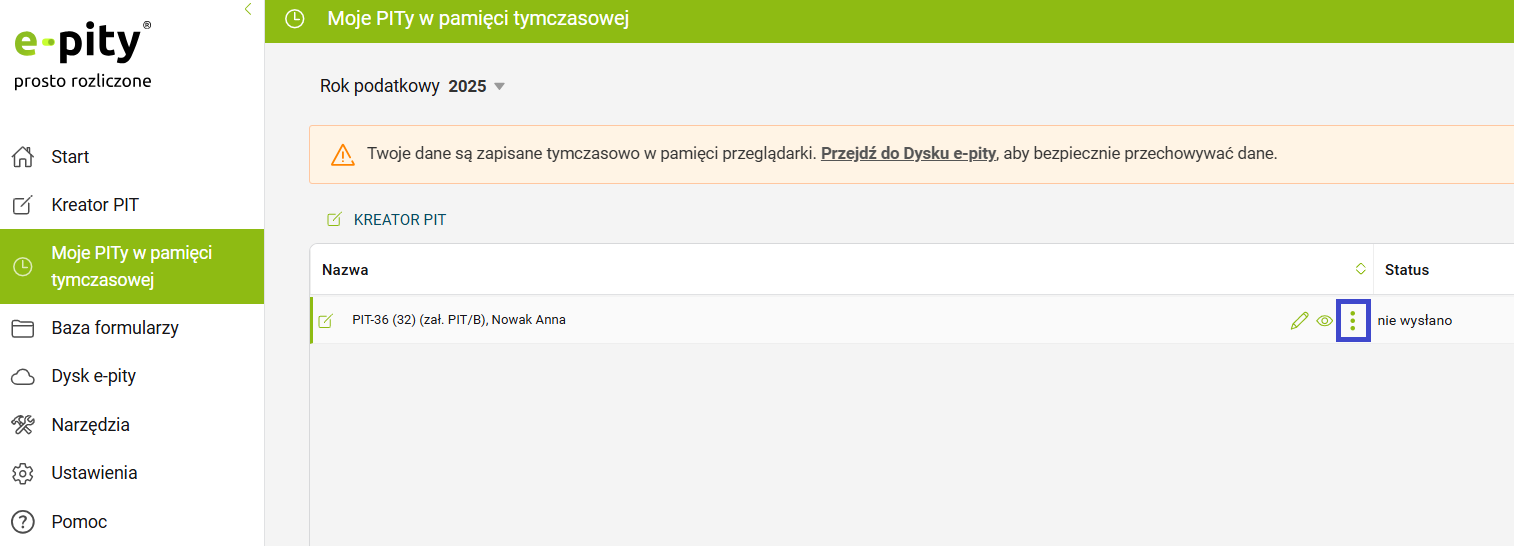Image resolution: width=1514 pixels, height=546 pixels.
Task: Sort the table by the Nazwa column
Action: (x=1359, y=268)
